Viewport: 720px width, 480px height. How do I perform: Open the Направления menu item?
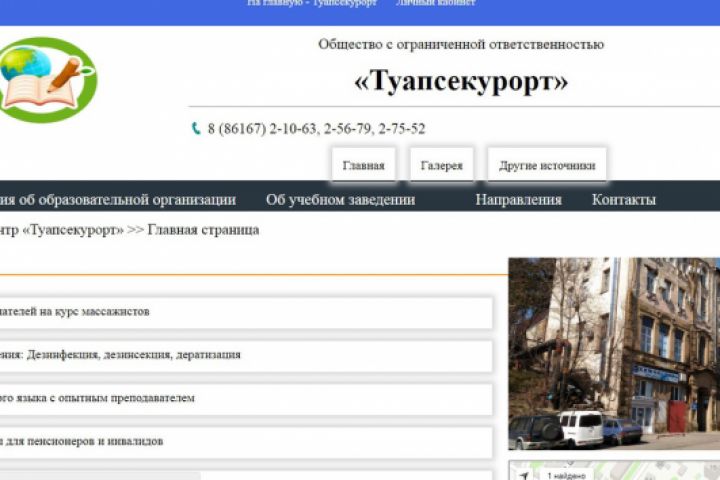point(518,200)
